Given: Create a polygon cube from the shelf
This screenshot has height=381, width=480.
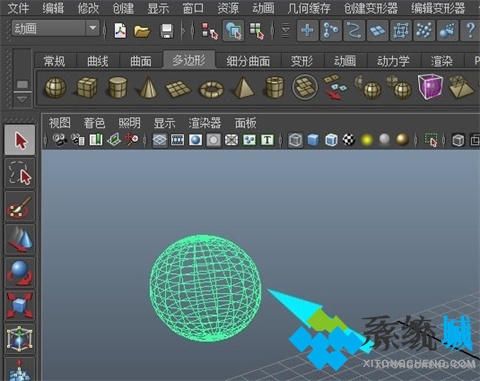Looking at the screenshot, I should (87, 87).
